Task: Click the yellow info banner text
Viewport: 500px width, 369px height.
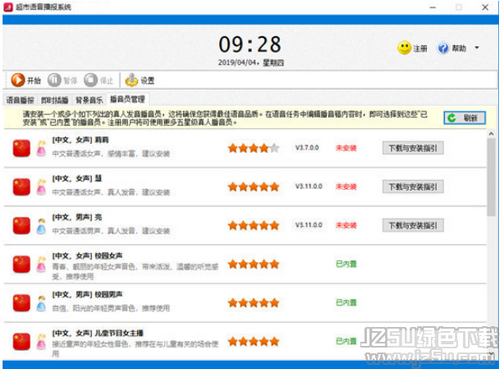Action: [x=225, y=118]
